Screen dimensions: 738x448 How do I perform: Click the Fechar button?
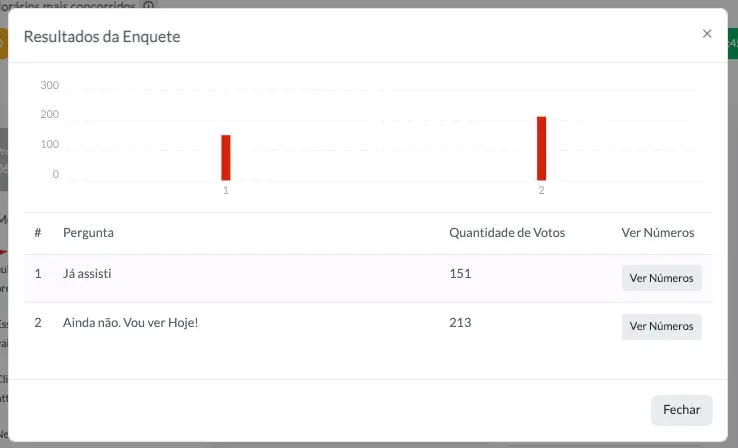pyautogui.click(x=682, y=410)
